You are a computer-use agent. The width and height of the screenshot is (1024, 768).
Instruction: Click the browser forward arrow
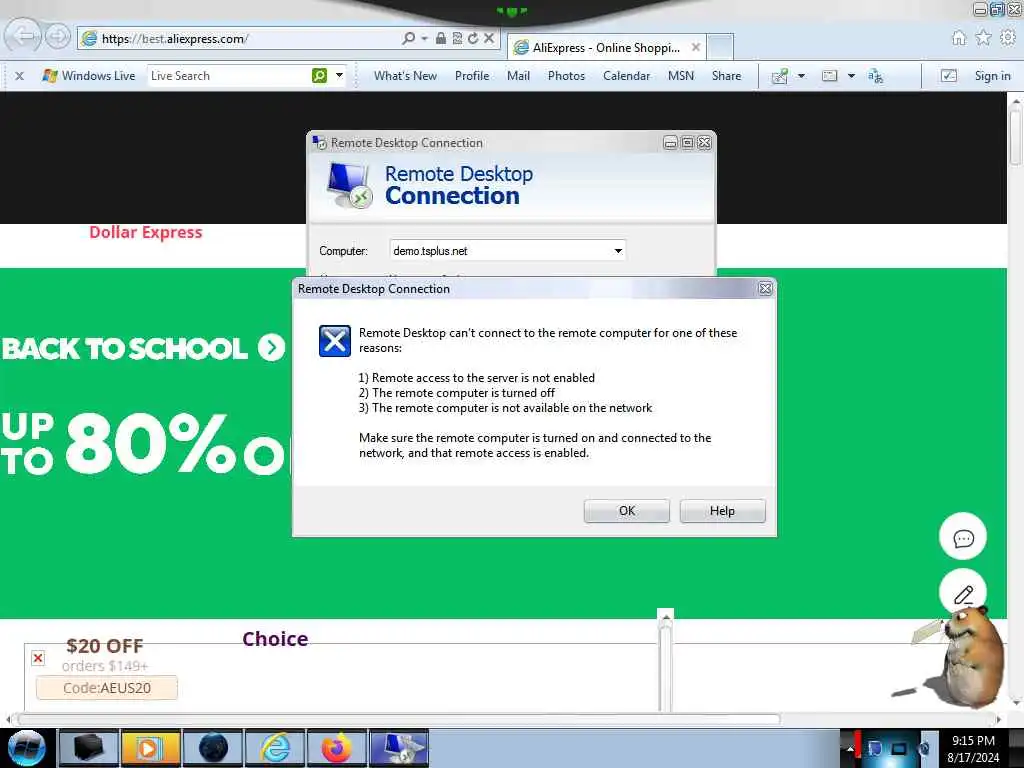click(57, 37)
